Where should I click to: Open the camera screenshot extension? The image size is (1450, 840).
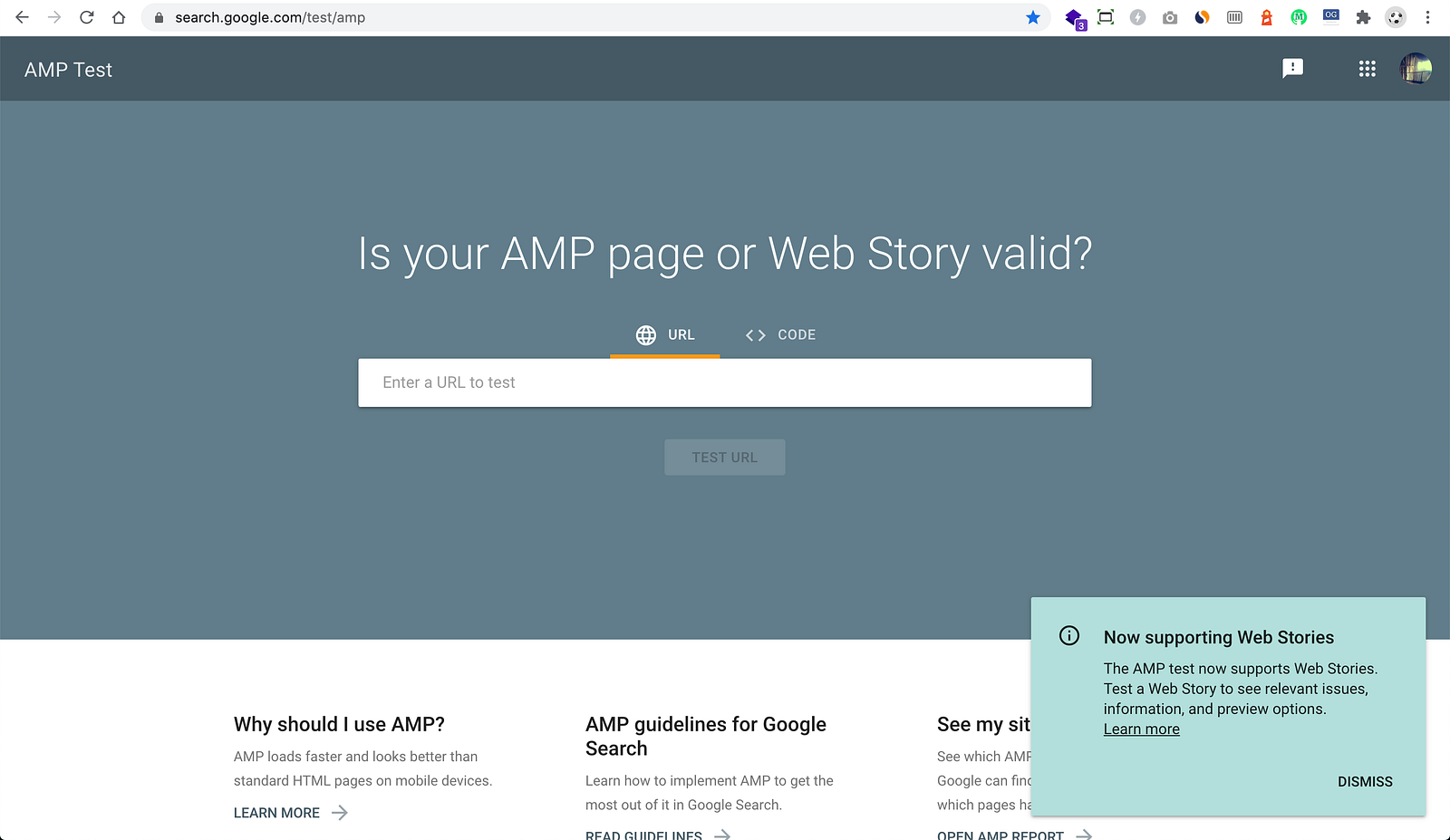[1170, 17]
